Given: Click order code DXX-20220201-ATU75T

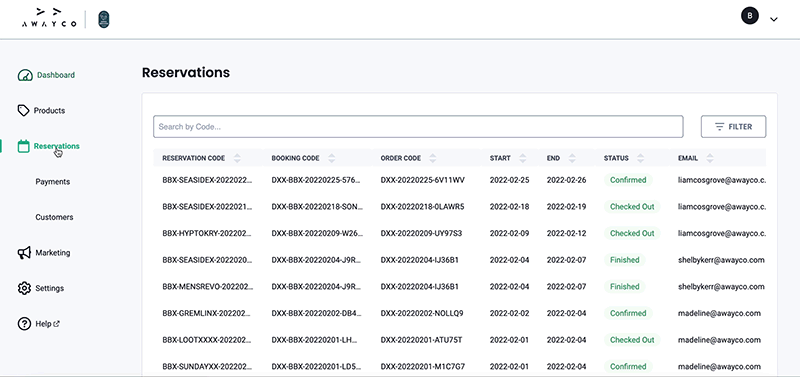Looking at the screenshot, I should pos(421,340).
